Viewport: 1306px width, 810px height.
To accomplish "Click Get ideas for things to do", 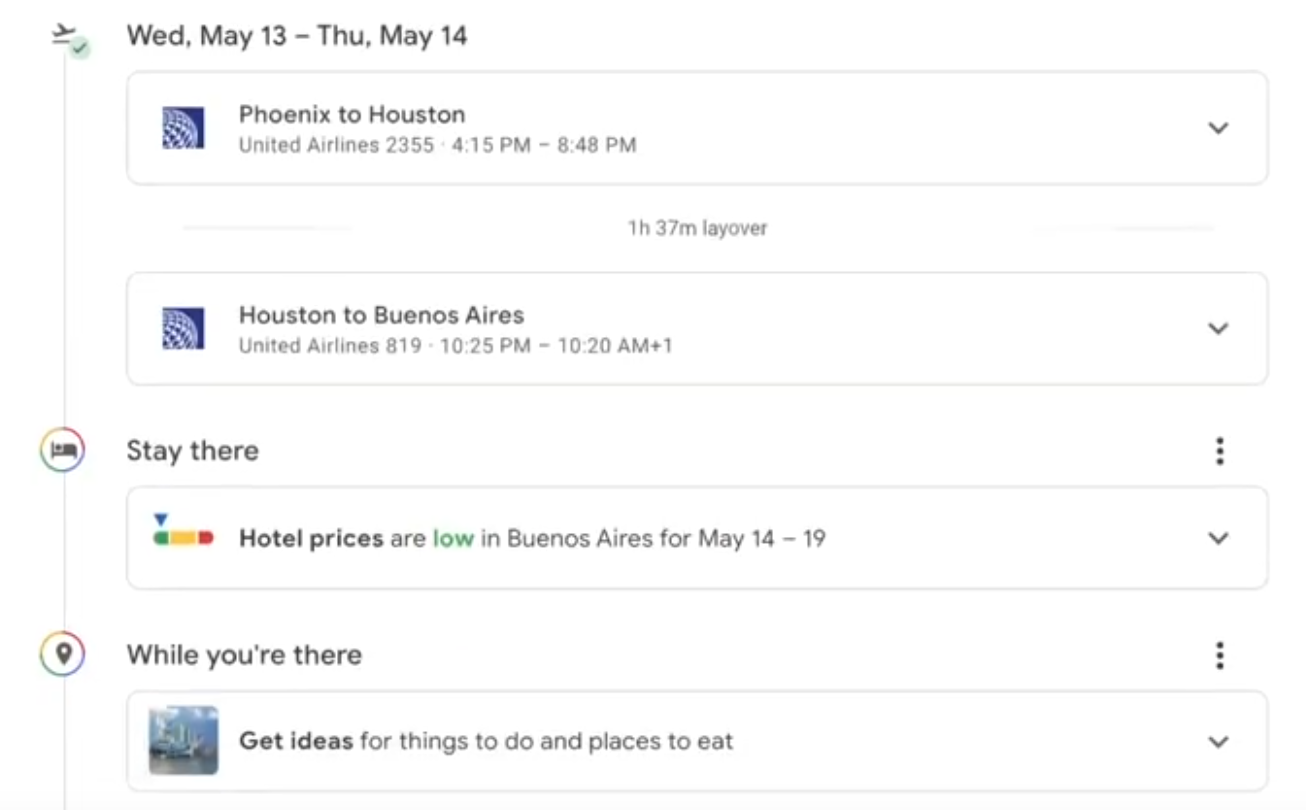I will coord(485,742).
